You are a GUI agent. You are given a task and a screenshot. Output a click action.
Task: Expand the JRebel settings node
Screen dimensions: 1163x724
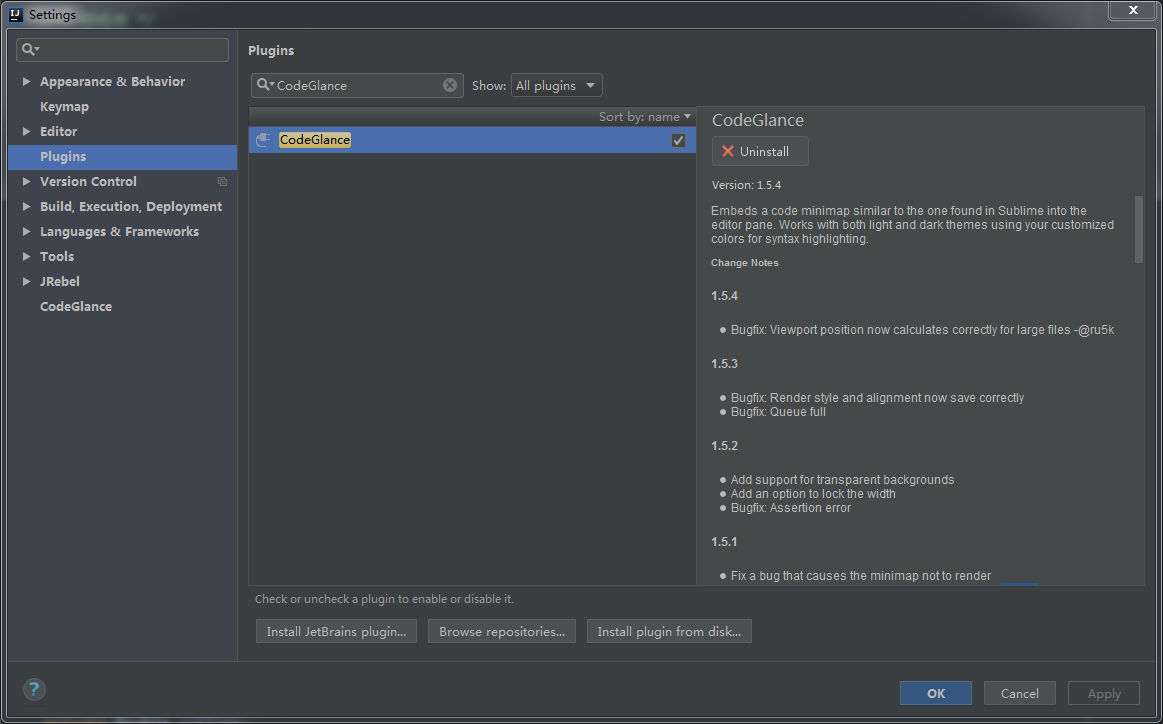(27, 281)
